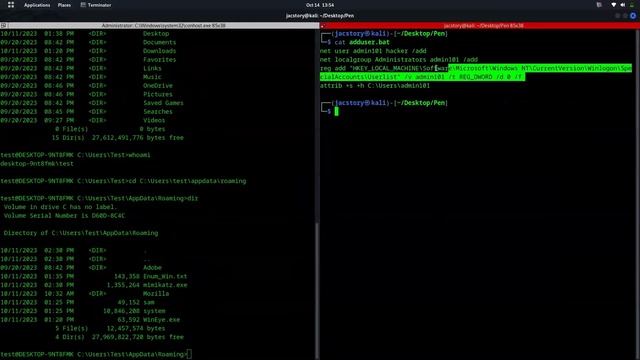The width and height of the screenshot is (640, 360).
Task: Click the 'Saved Games' directory entry
Action: tap(163, 103)
